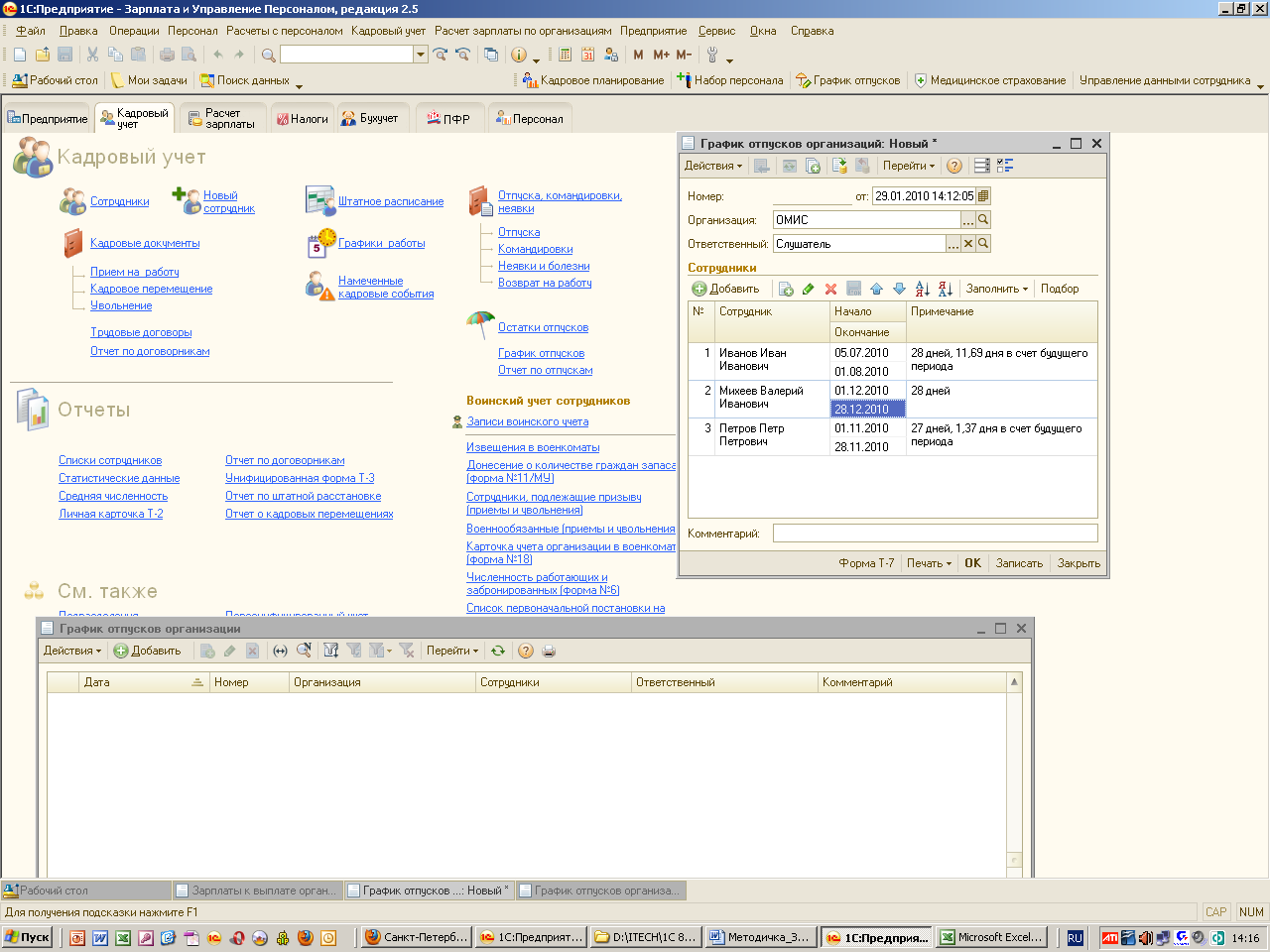This screenshot has width=1270, height=952.
Task: Click the scissors Cut icon
Action: pos(92,55)
